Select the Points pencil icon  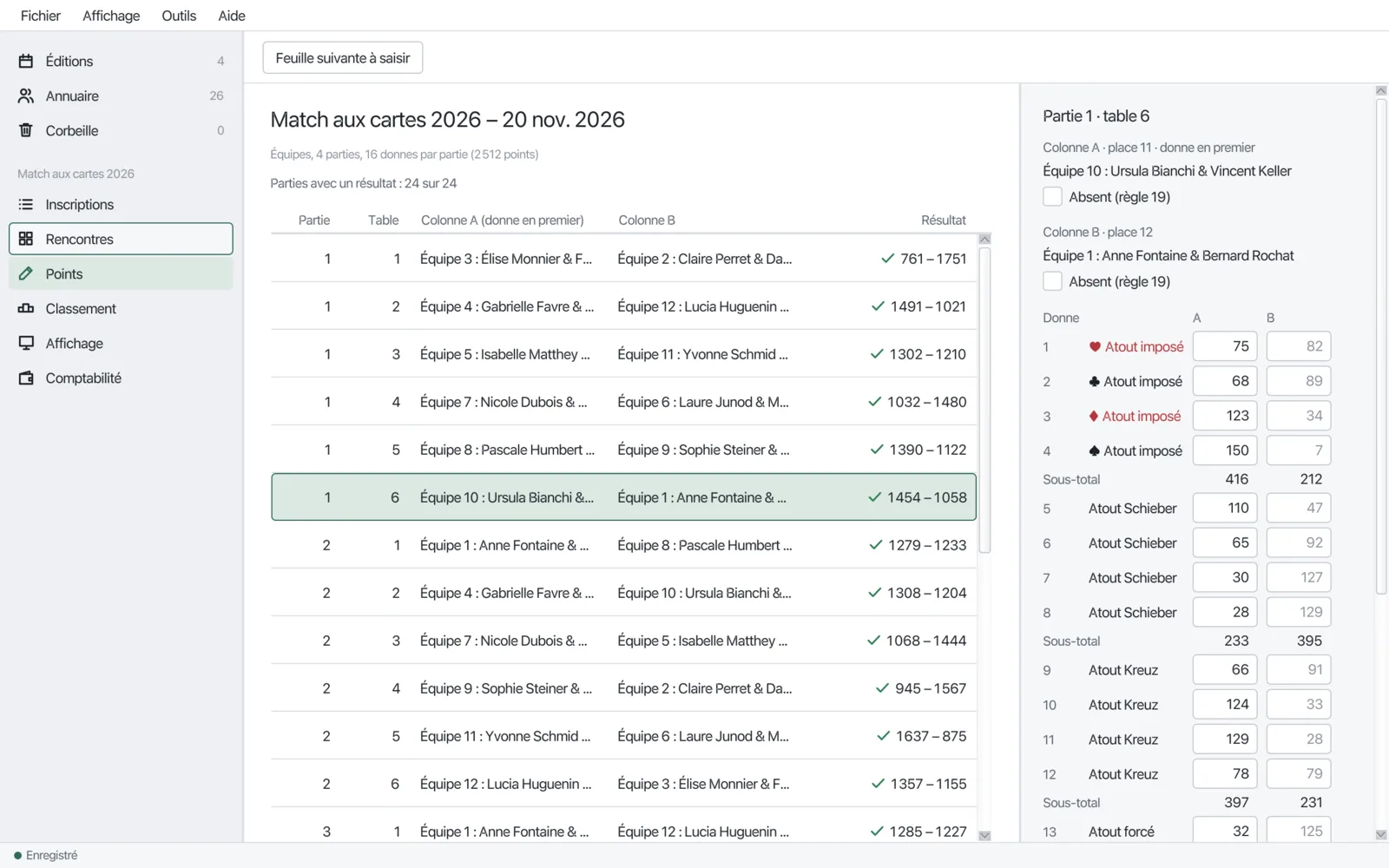point(26,273)
